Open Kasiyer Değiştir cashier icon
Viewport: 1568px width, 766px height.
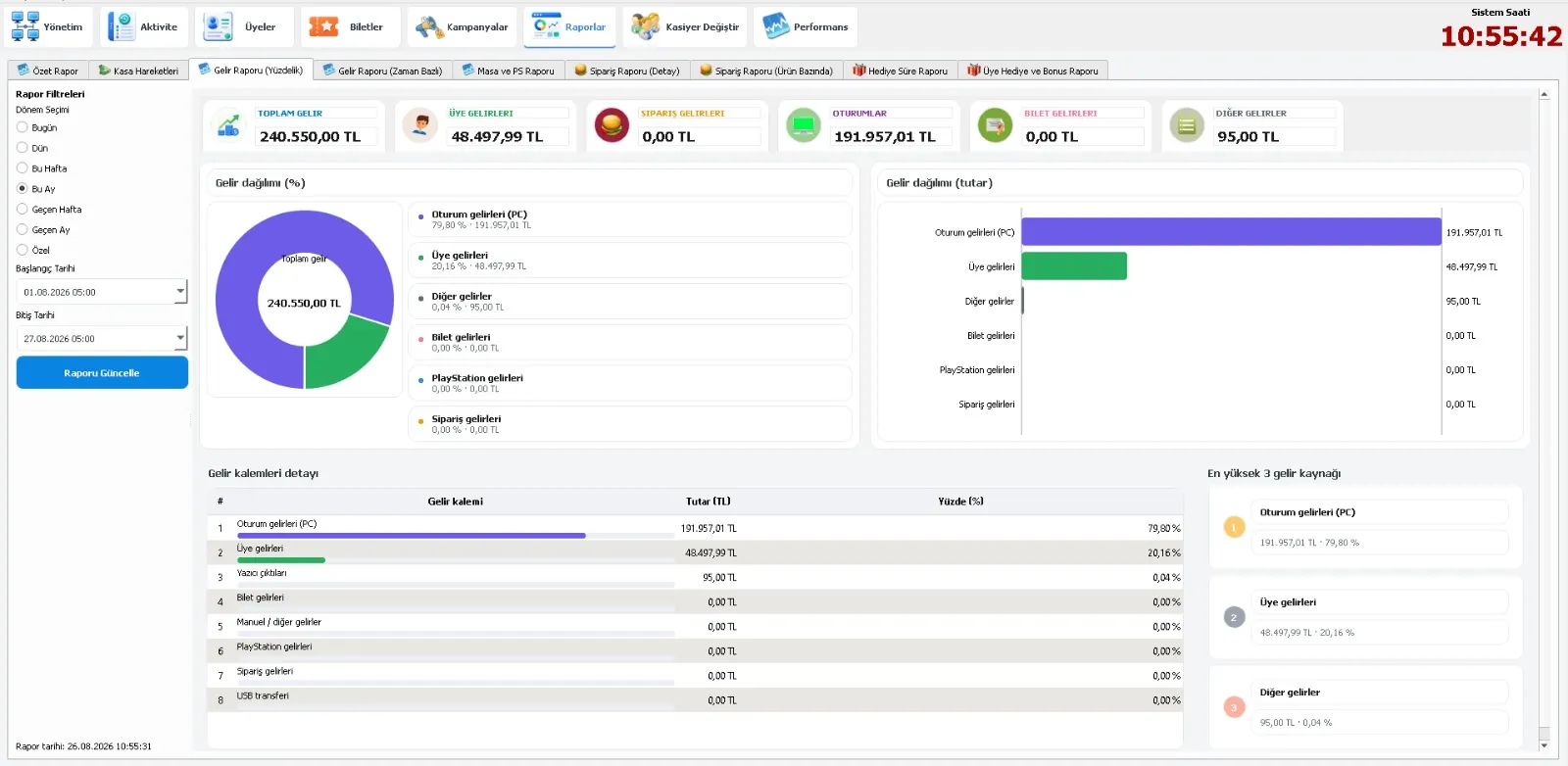(x=645, y=26)
